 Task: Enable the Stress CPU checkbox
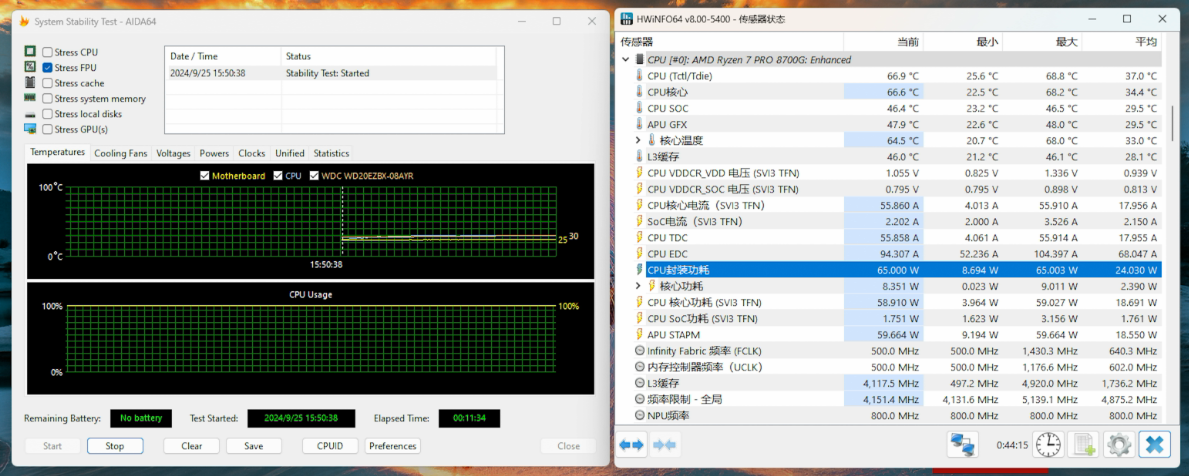click(47, 52)
